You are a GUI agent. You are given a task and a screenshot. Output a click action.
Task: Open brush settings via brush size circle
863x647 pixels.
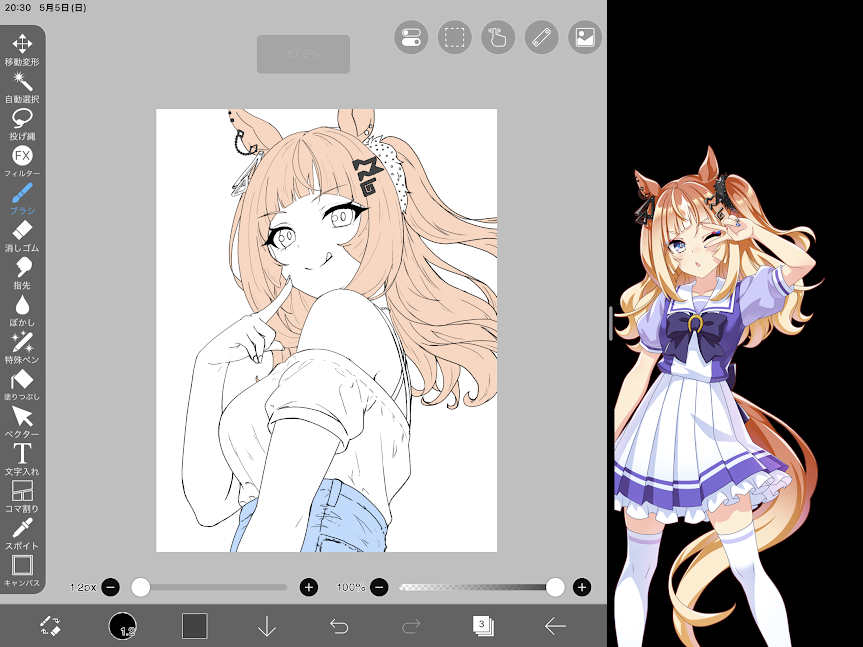(x=123, y=626)
